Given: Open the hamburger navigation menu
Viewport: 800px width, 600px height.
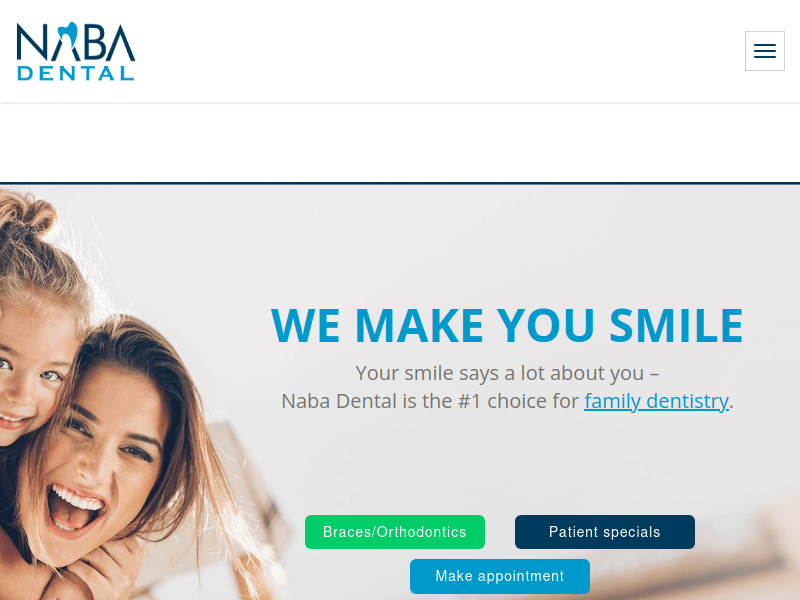Looking at the screenshot, I should click(764, 51).
